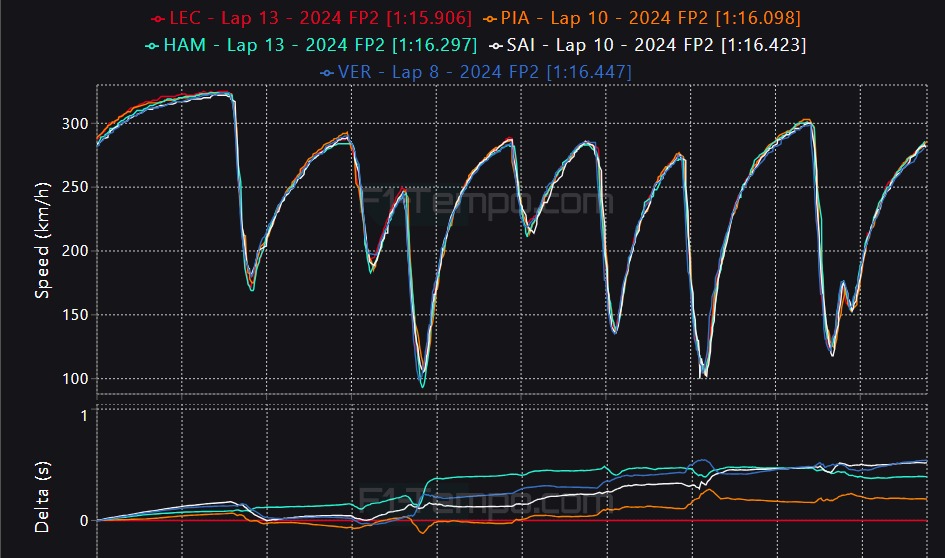The width and height of the screenshot is (945, 558).
Task: Select the 300 tick on speed axis
Action: pyautogui.click(x=75, y=124)
